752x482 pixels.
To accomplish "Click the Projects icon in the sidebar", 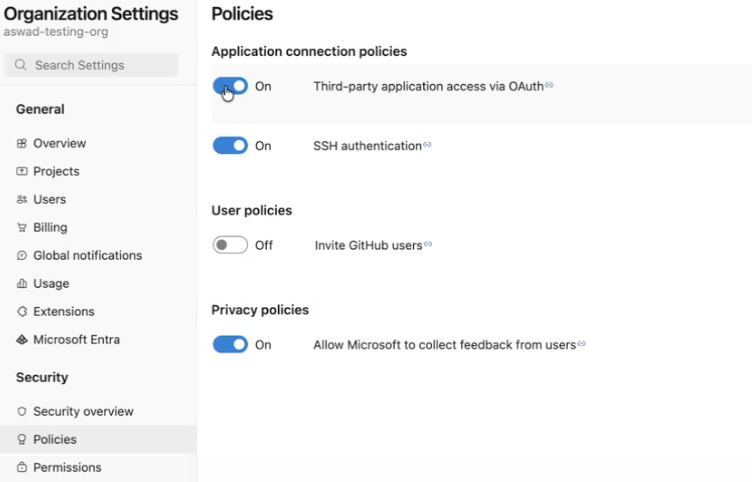I will 22,171.
